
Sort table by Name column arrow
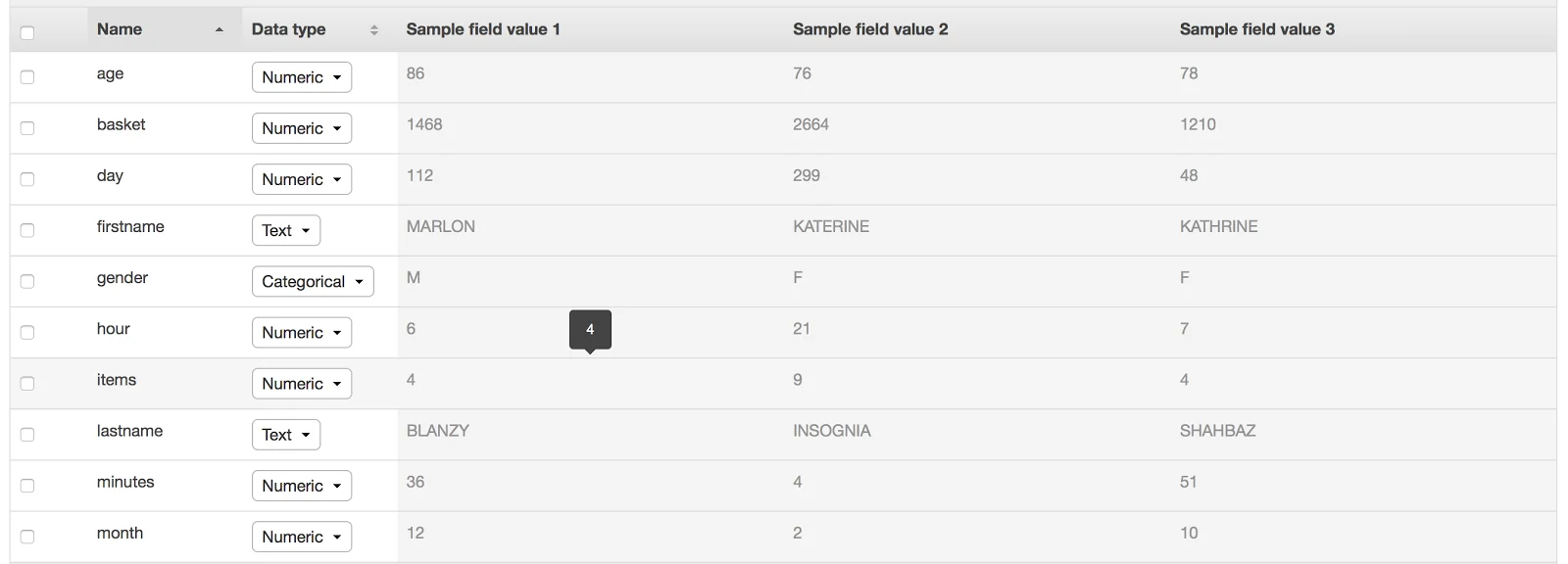pos(220,30)
